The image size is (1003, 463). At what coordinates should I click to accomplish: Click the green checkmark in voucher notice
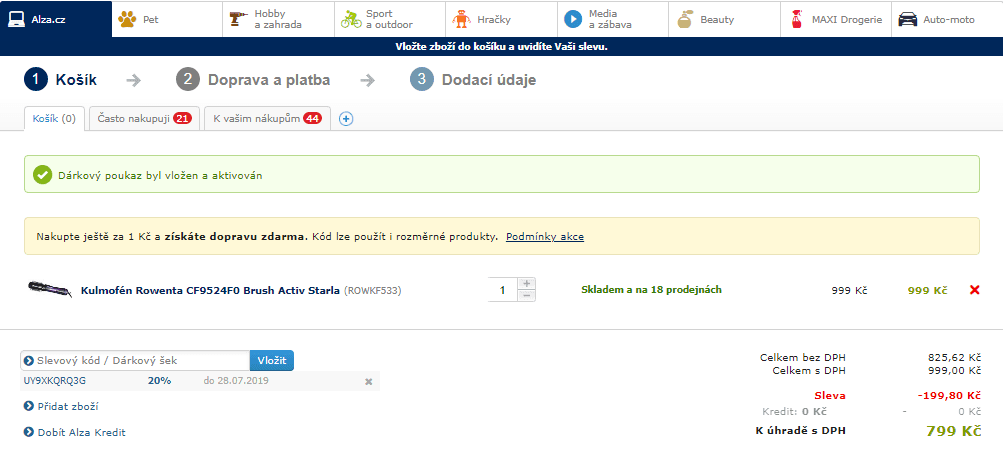pyautogui.click(x=42, y=174)
